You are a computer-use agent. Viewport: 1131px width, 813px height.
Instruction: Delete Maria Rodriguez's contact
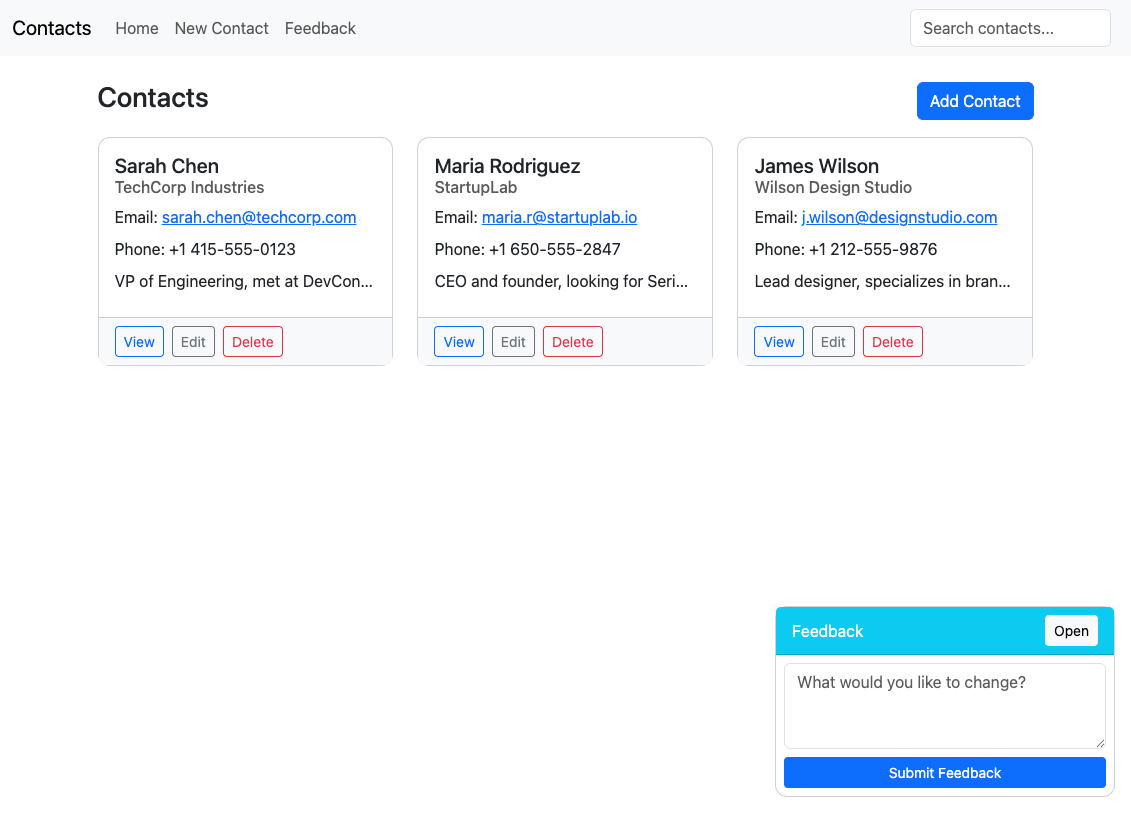point(573,342)
